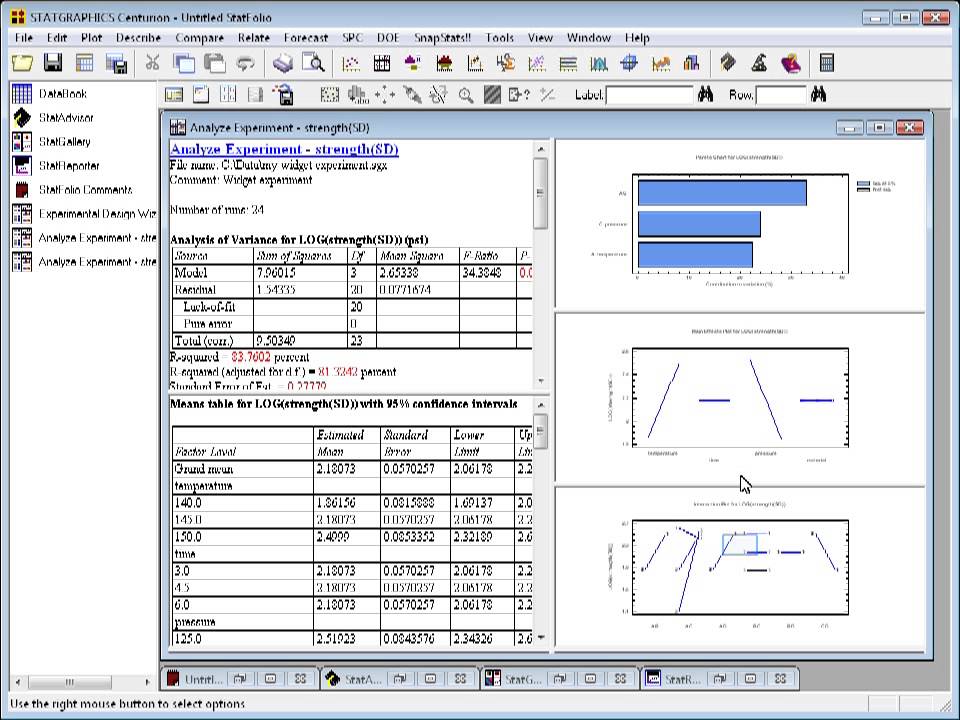Image resolution: width=960 pixels, height=720 pixels.
Task: Click the Paste clipboard icon
Action: pyautogui.click(x=215, y=63)
